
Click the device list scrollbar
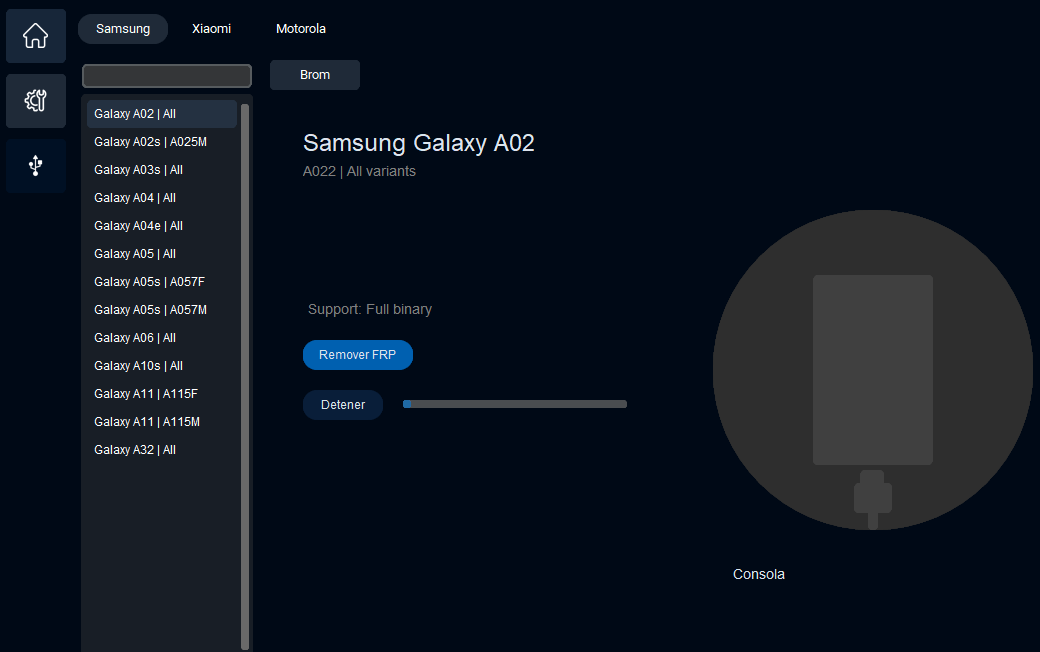tap(245, 376)
